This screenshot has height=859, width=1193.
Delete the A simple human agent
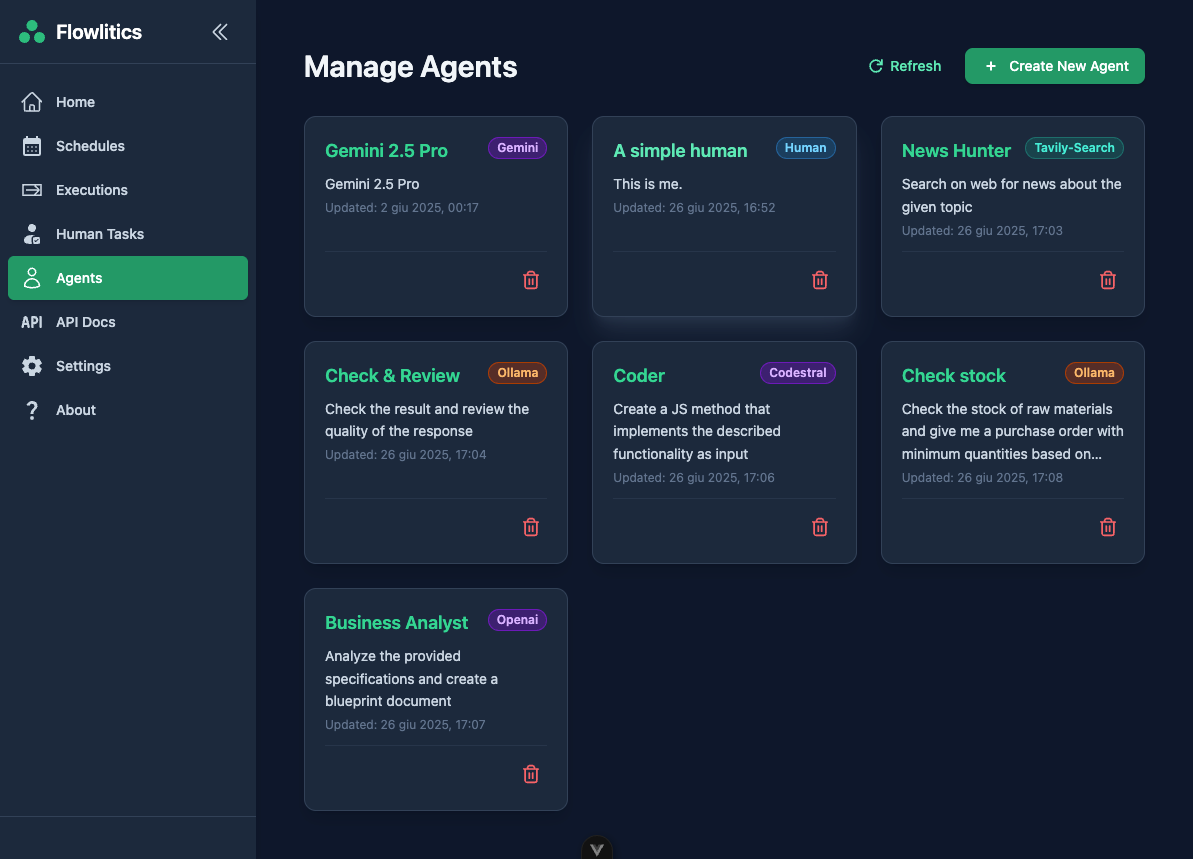819,280
